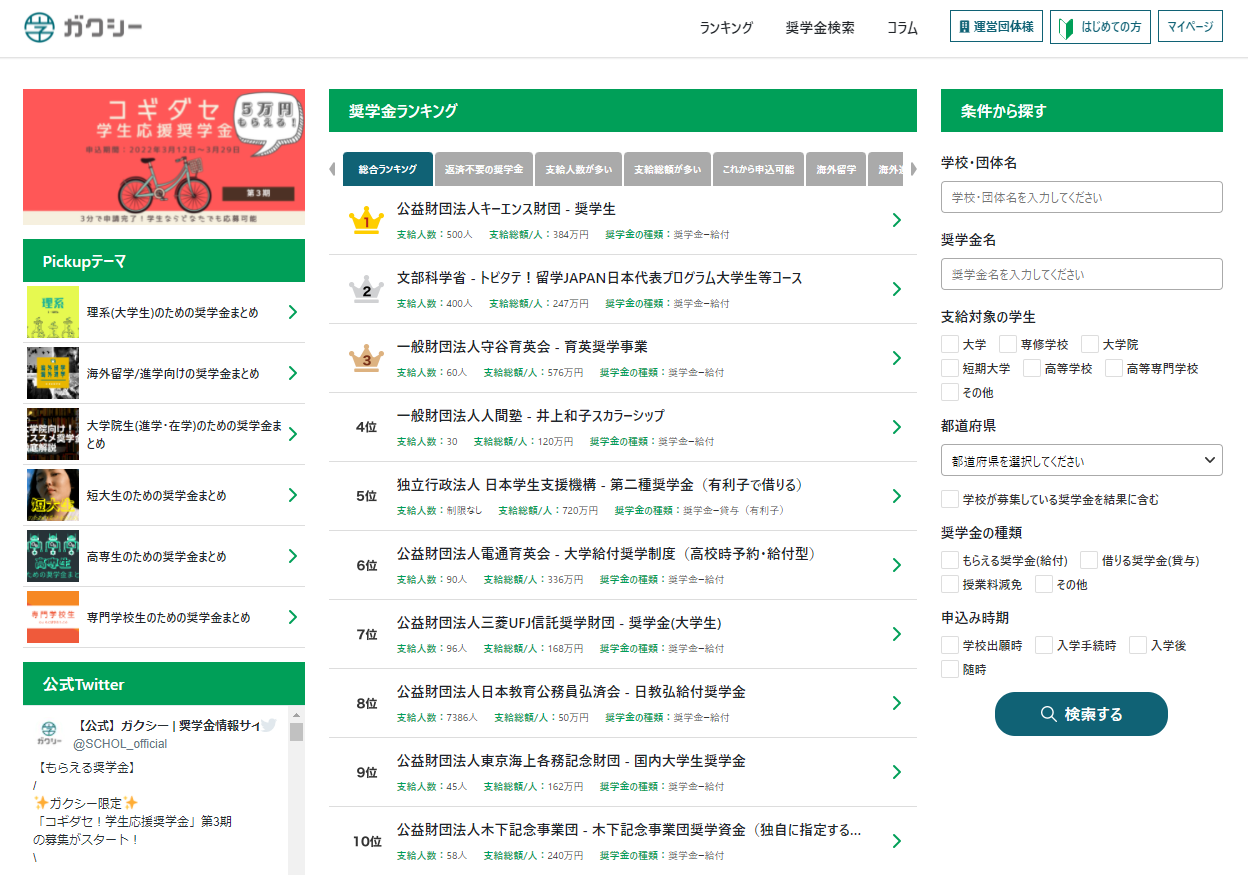Switch to これから申込可能 tab

(x=758, y=169)
